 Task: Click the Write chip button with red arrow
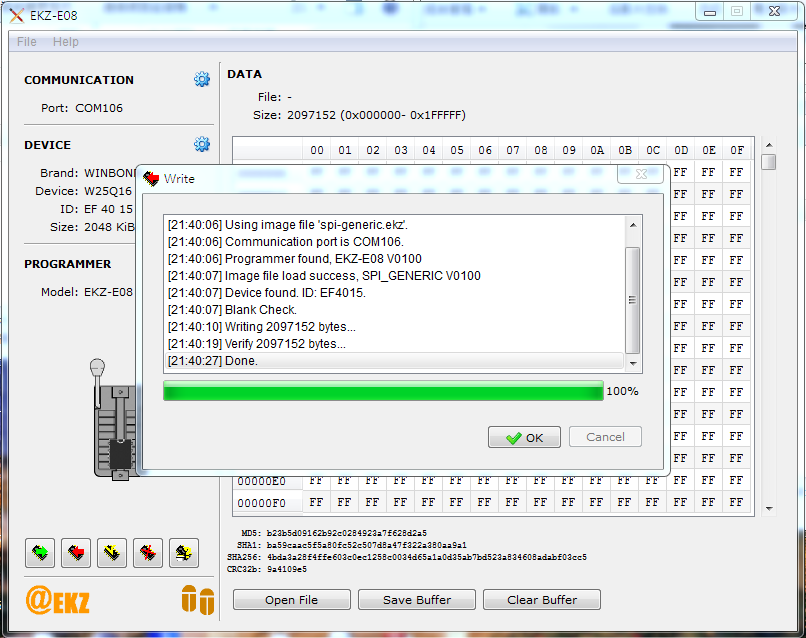click(x=76, y=551)
